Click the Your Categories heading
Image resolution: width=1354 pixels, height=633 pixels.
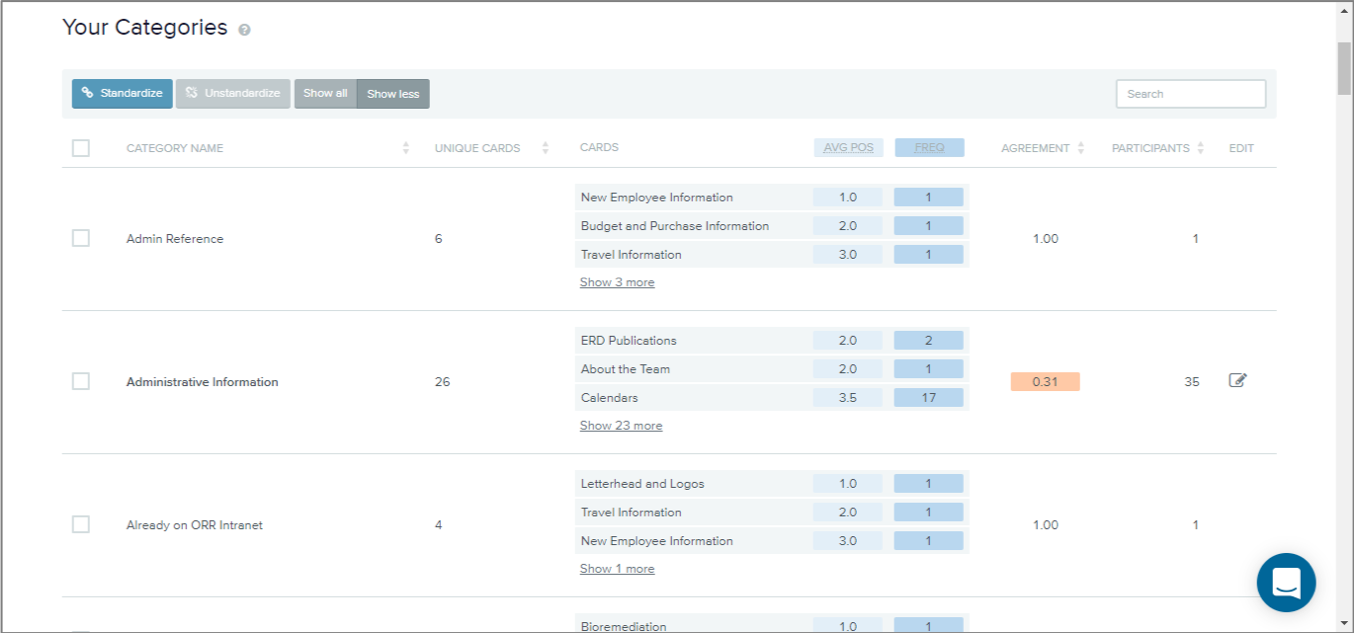coord(145,27)
